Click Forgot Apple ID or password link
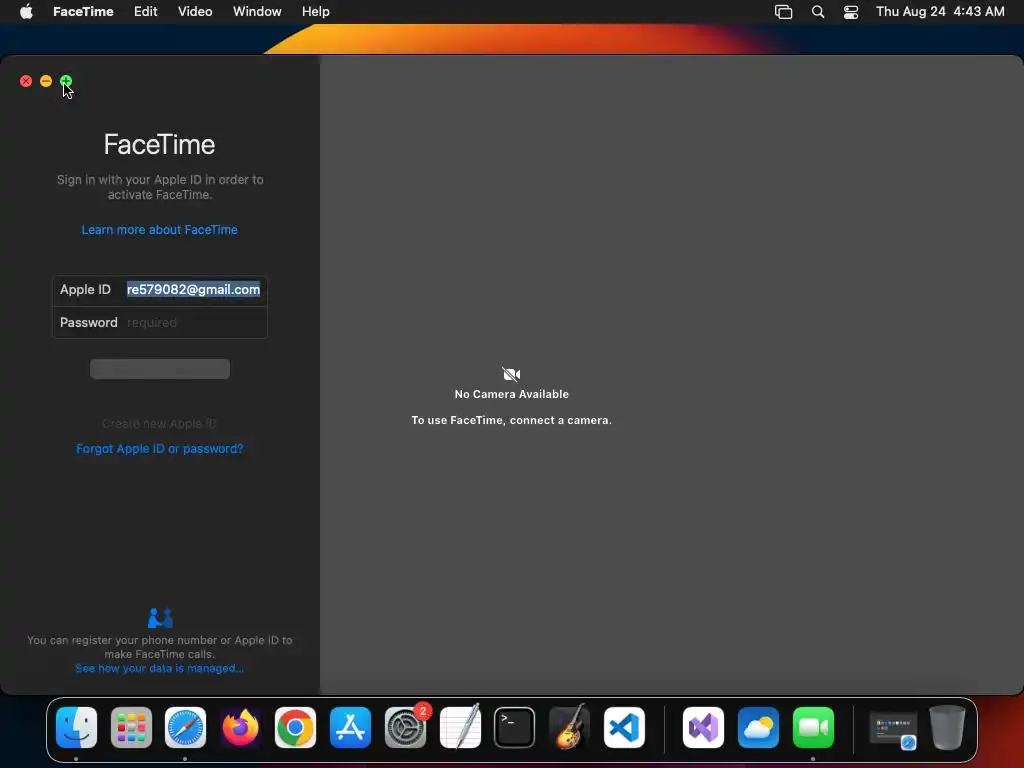The height and width of the screenshot is (768, 1024). 159,449
